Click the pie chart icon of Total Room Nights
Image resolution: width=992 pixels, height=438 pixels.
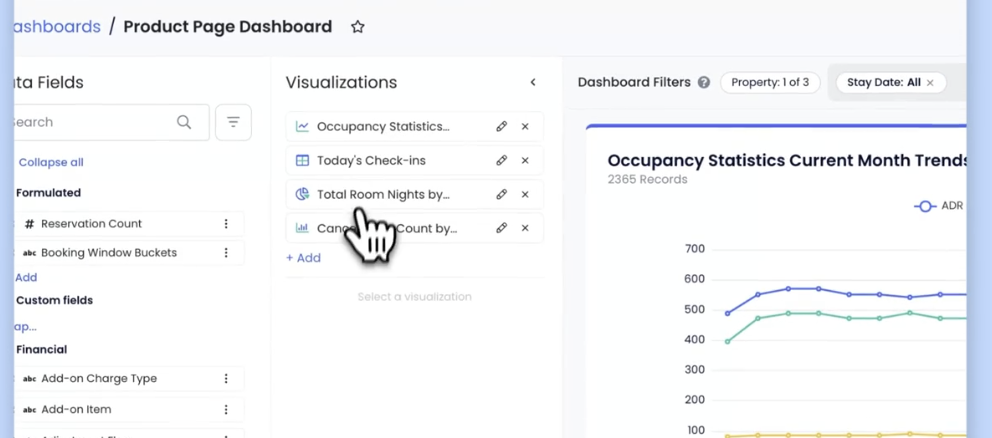(x=302, y=194)
